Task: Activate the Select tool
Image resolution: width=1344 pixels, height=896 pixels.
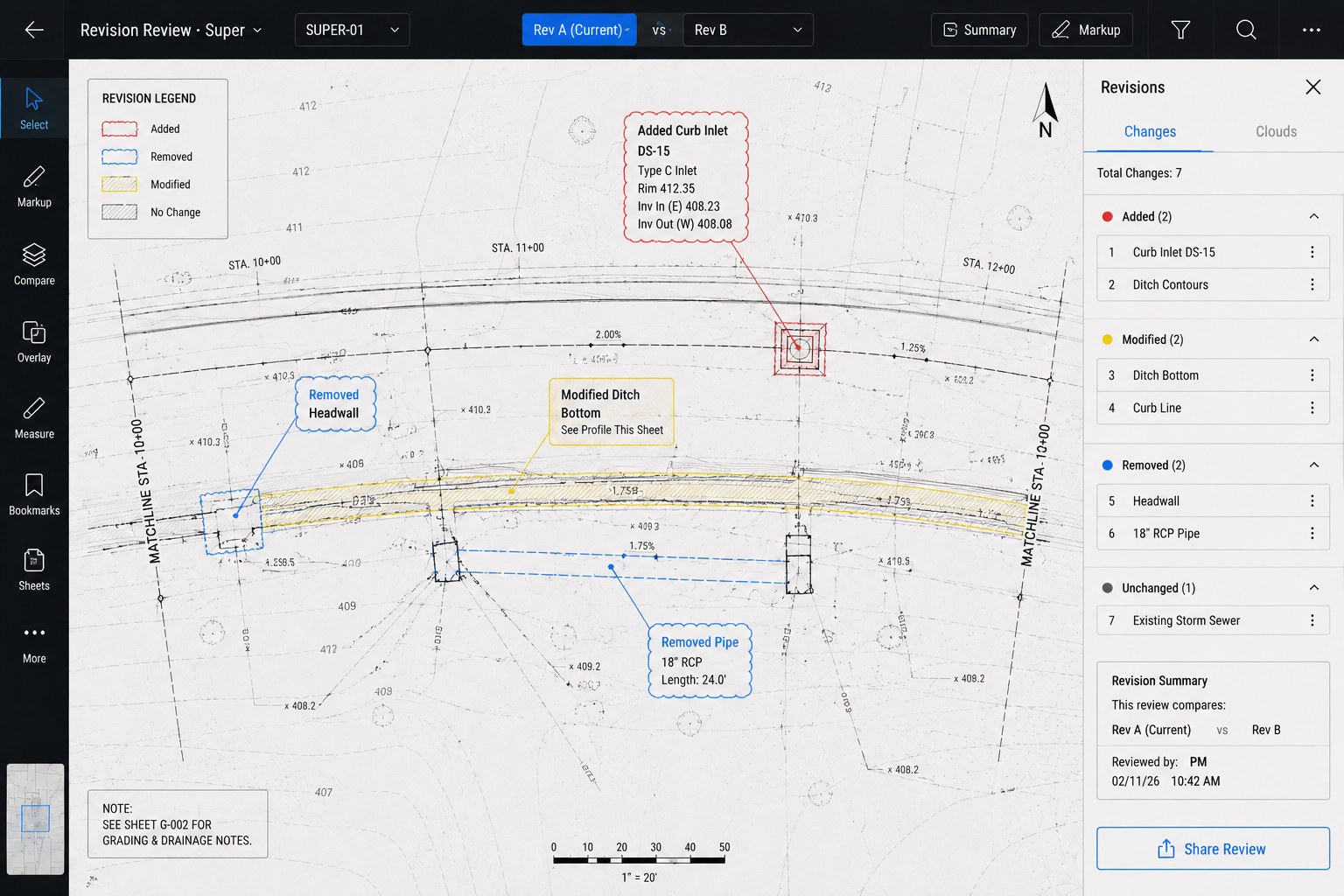Action: click(34, 108)
